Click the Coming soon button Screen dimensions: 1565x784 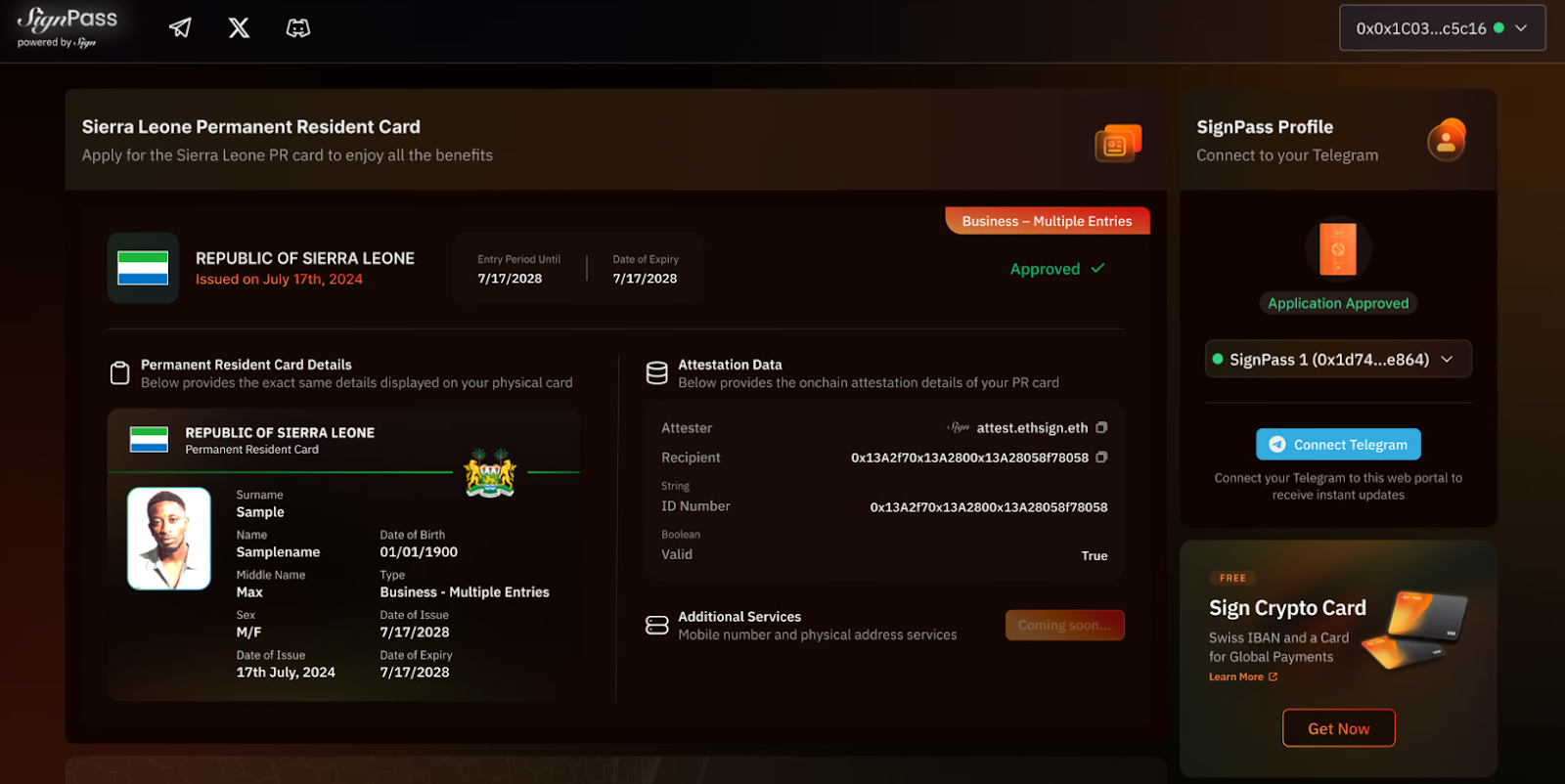tap(1064, 625)
